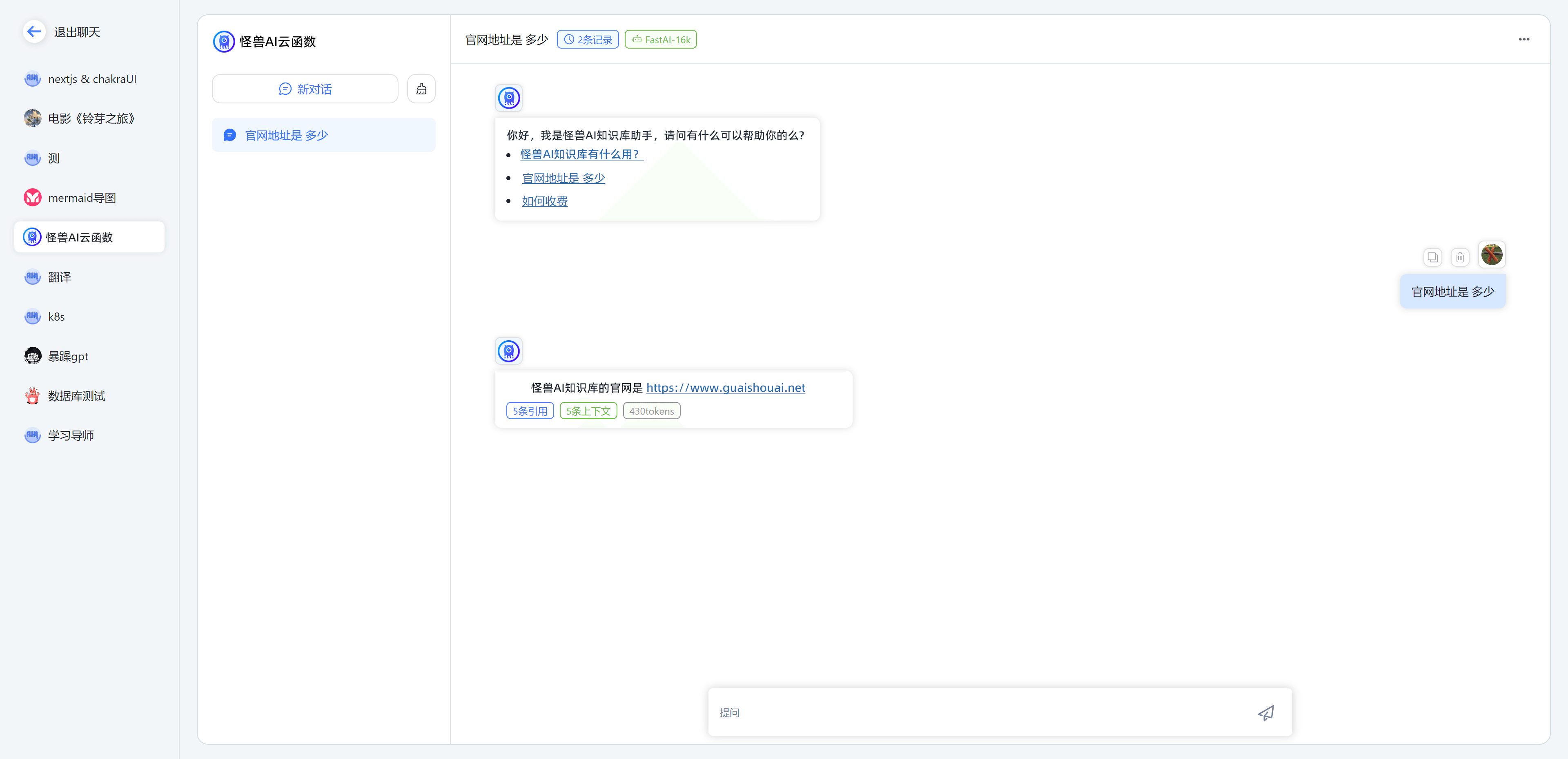Start a 新对话 new conversation
This screenshot has height=759, width=1568.
[x=305, y=89]
